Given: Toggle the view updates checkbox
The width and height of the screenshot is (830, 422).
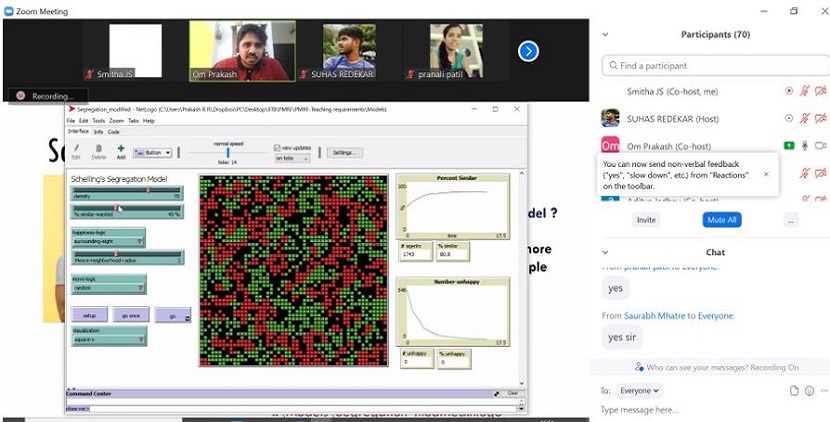Looking at the screenshot, I should coord(277,148).
